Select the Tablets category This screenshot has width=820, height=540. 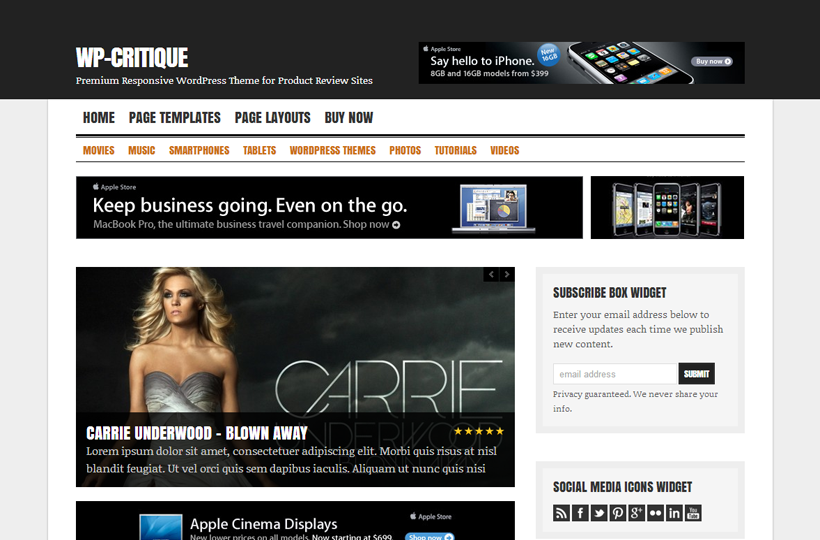click(x=259, y=151)
